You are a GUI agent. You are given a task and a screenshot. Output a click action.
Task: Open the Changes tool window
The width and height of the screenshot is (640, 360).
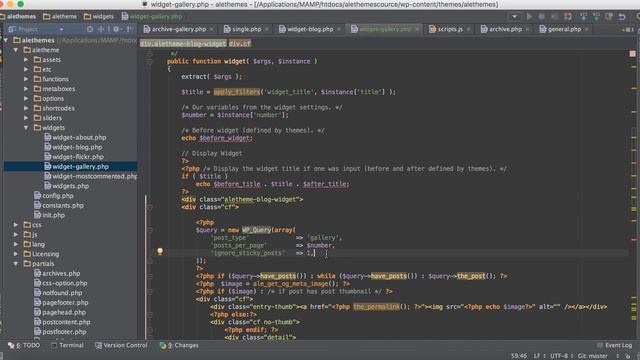point(179,345)
